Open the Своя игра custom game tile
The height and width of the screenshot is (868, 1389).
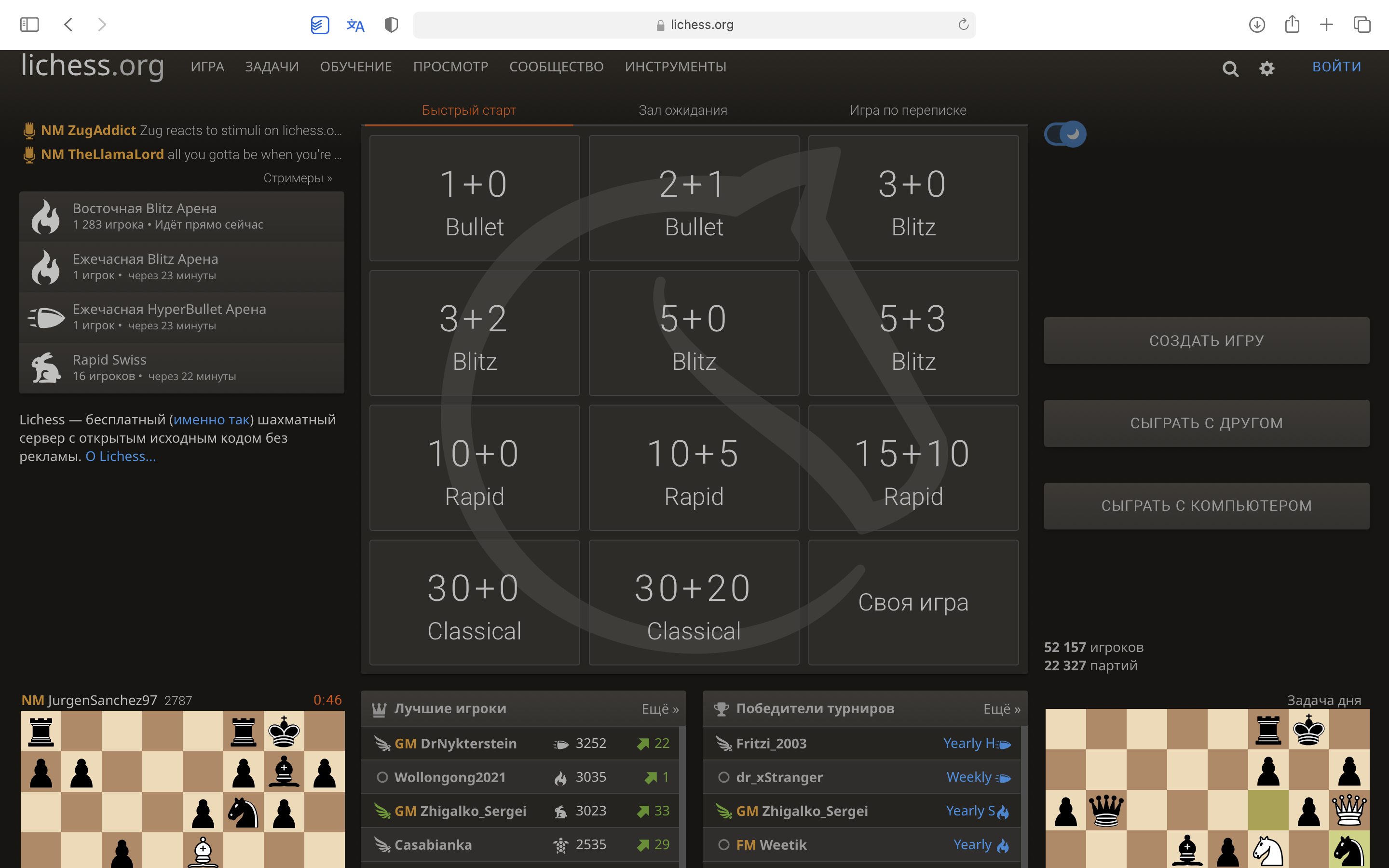pos(913,602)
